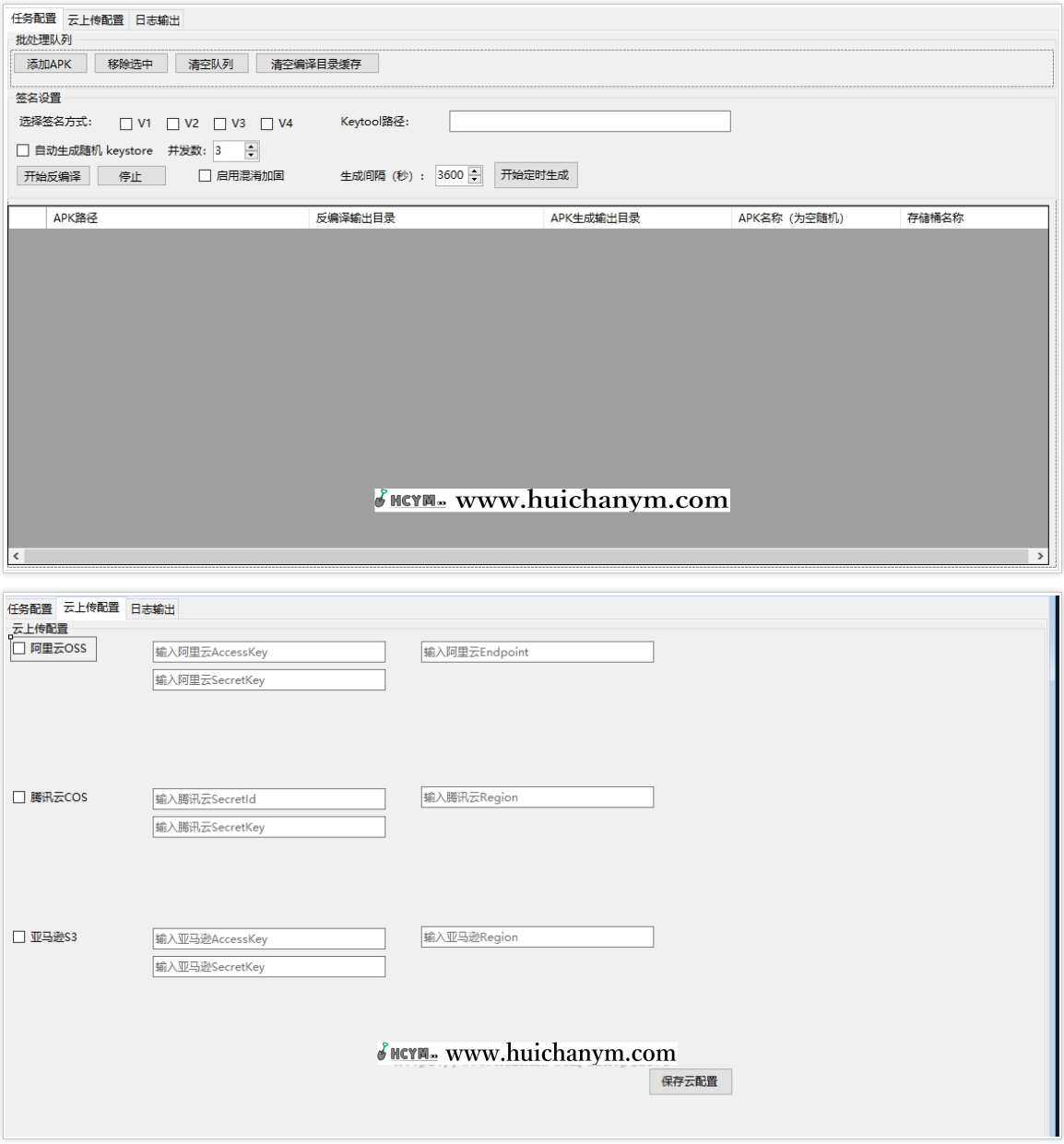Click the APK路径 column header
Screen dimensions: 1064x1144
[177, 218]
